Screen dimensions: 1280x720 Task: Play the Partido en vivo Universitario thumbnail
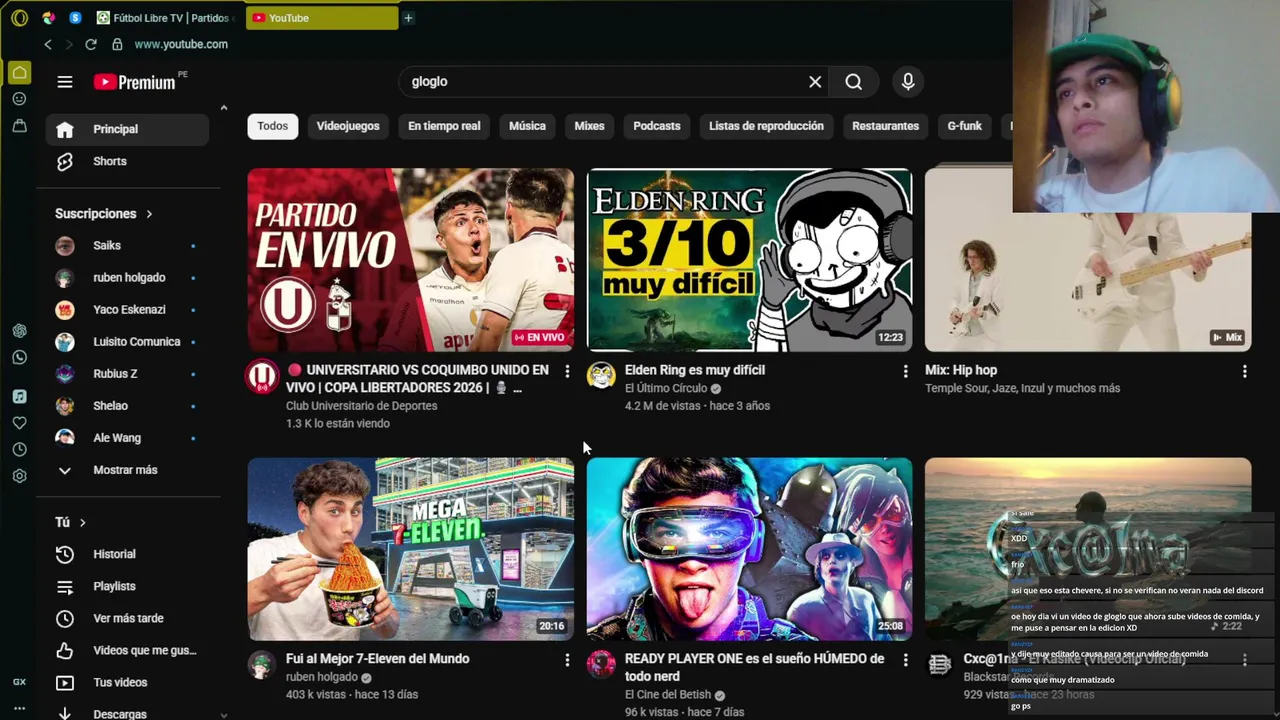coord(410,260)
